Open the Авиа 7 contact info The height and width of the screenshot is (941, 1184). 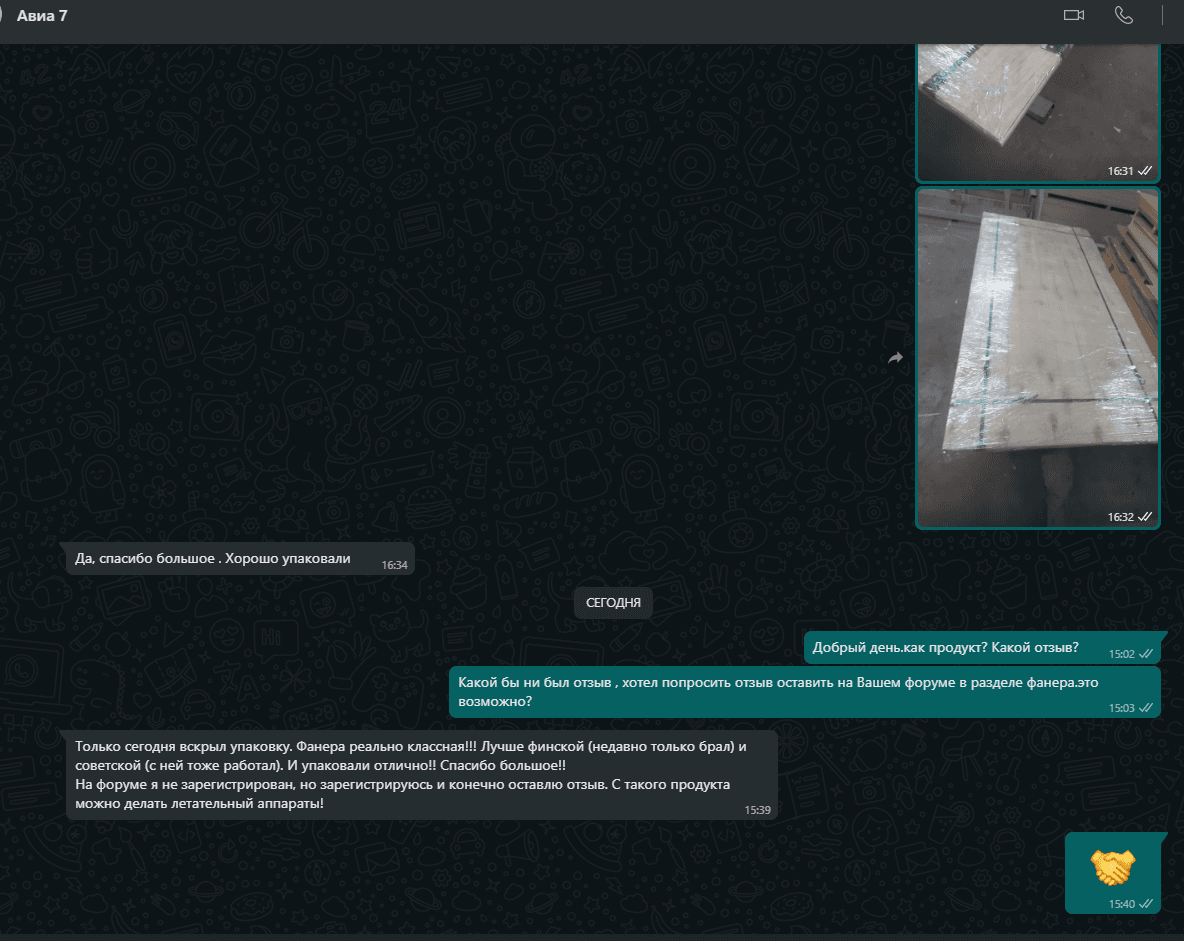click(43, 15)
